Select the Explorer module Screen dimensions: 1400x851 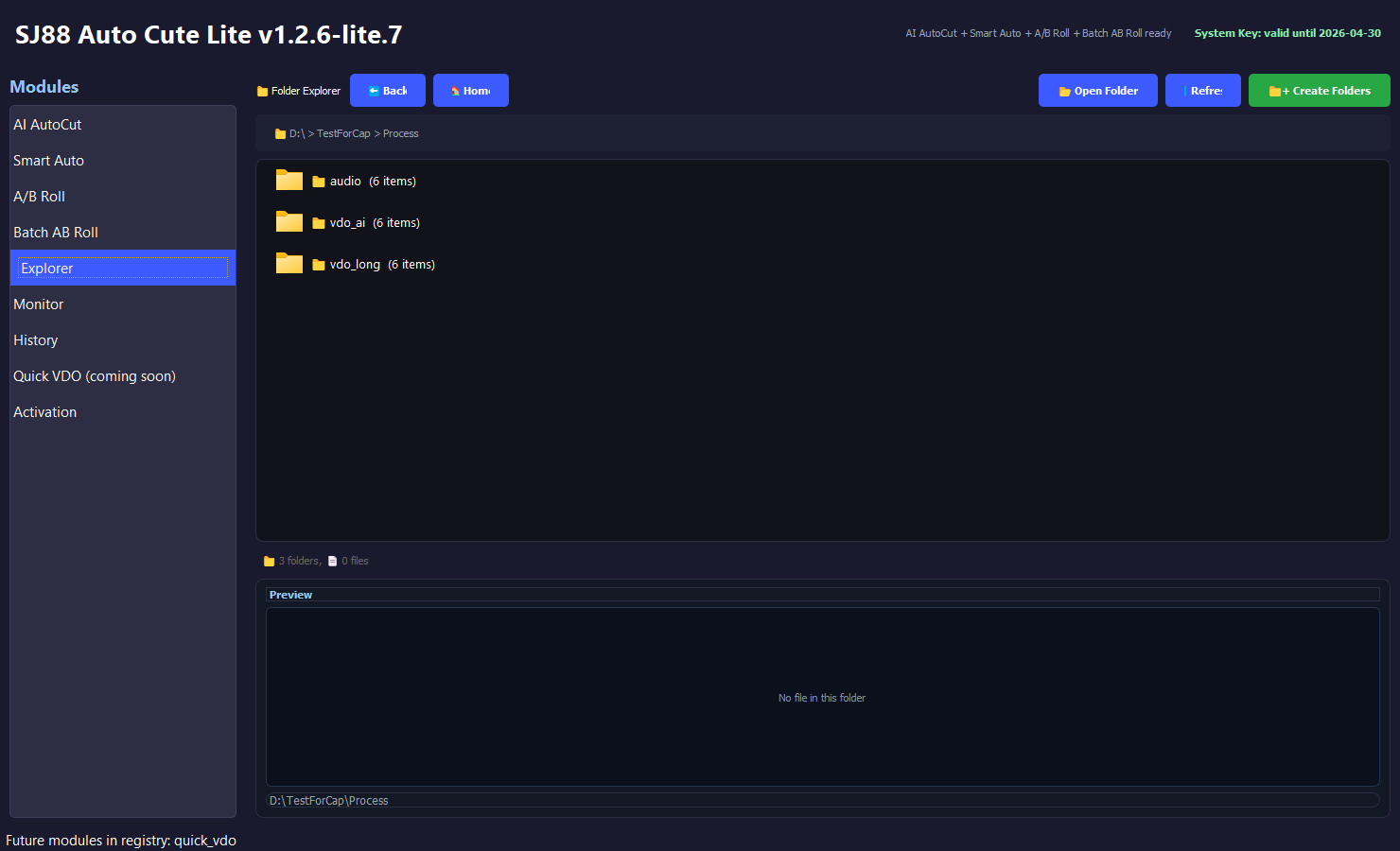tap(47, 269)
